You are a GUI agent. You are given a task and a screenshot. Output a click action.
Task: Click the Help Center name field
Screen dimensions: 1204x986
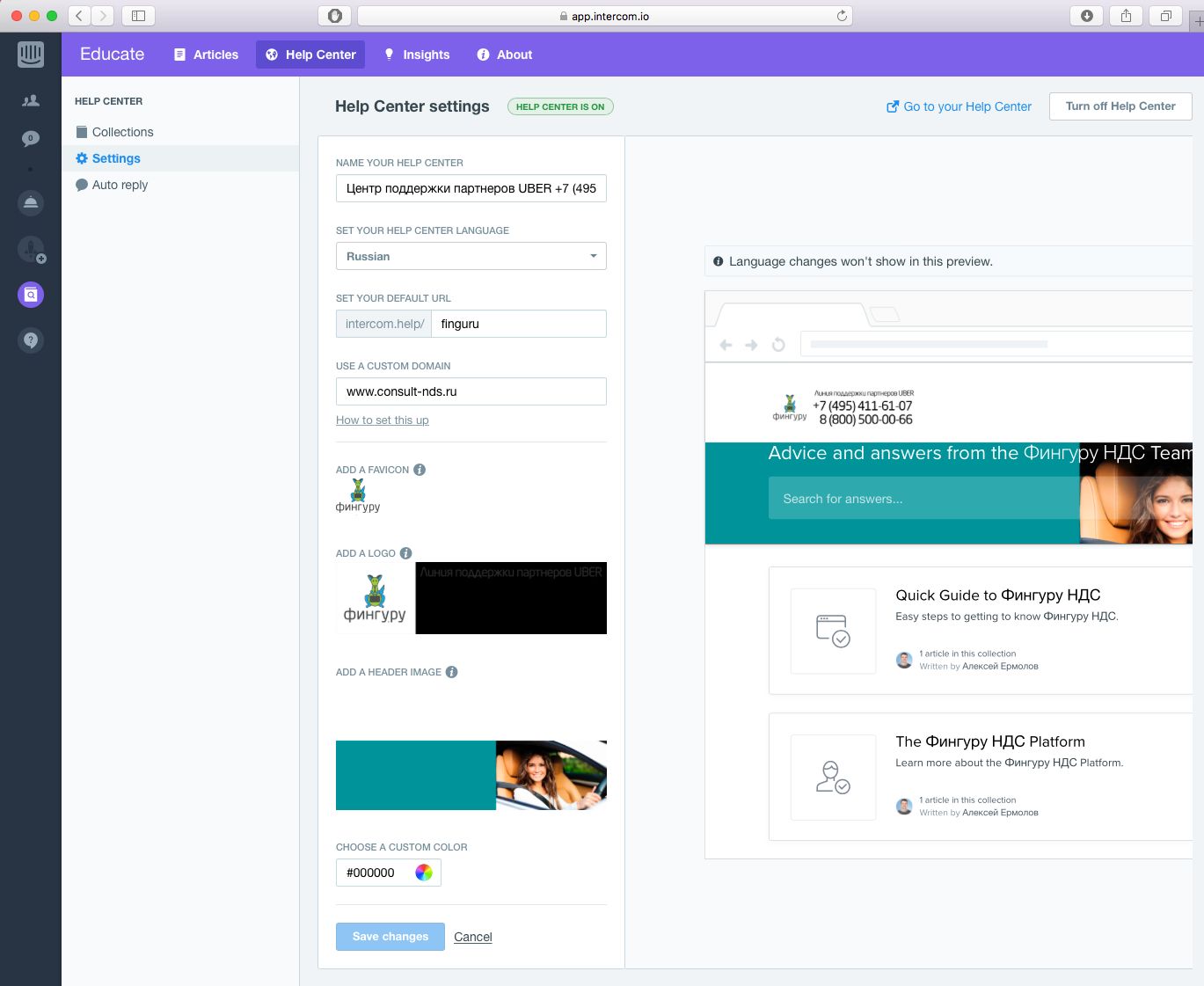[471, 188]
